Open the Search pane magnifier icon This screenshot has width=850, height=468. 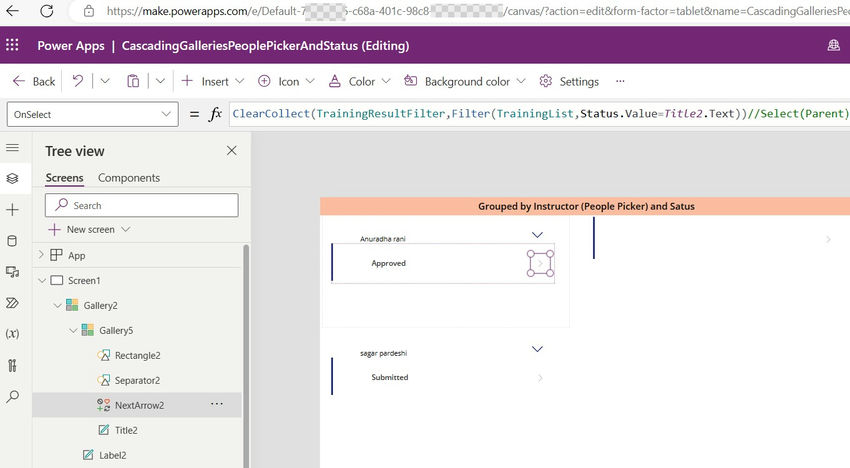[x=12, y=396]
